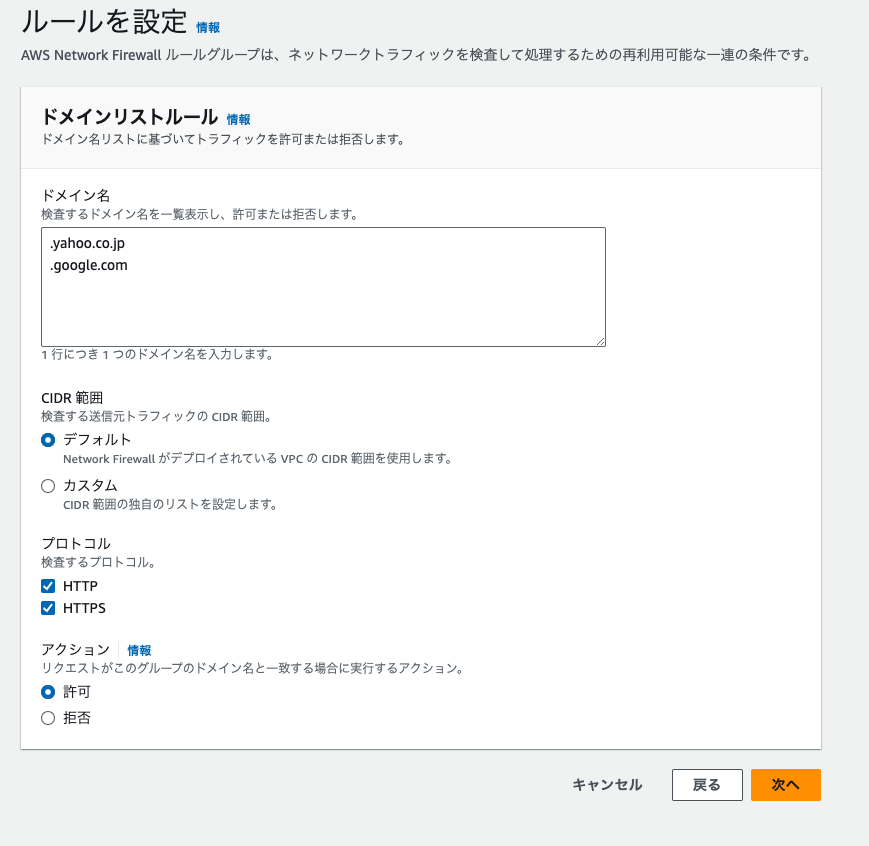Click the resize handle of the domain textarea
This screenshot has height=846, width=869.
600,341
